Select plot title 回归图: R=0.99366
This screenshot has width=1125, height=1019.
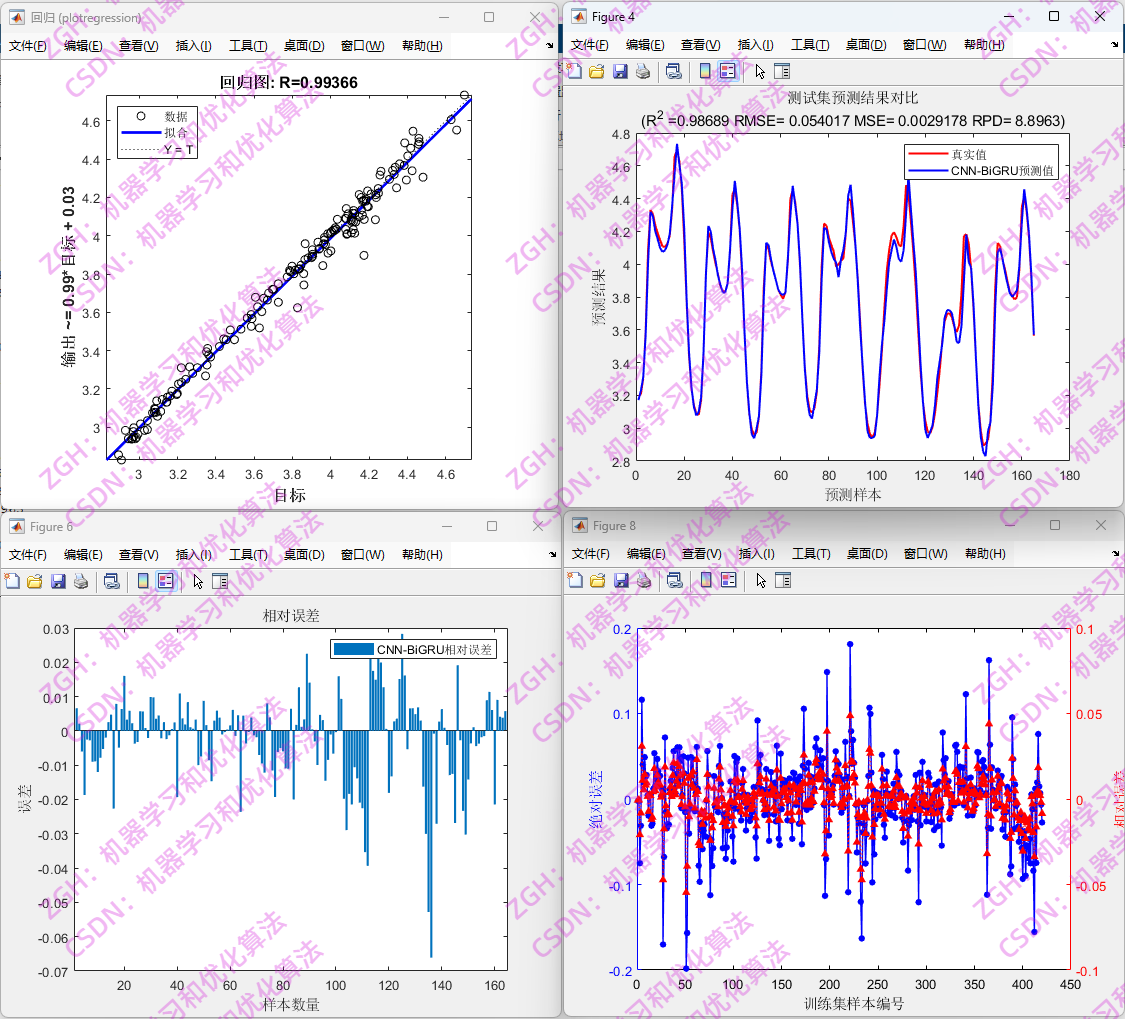click(288, 83)
